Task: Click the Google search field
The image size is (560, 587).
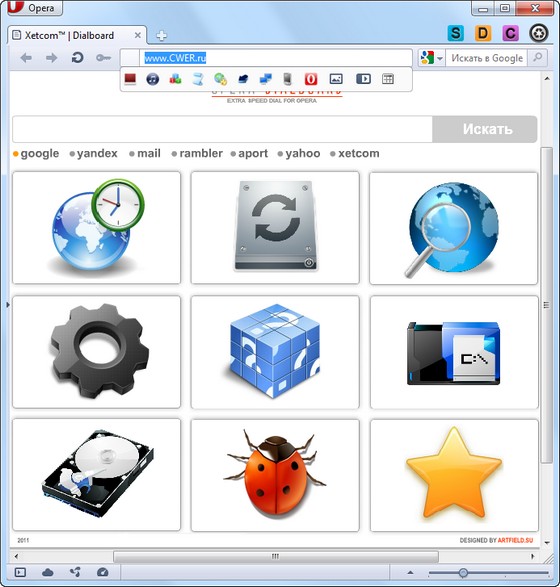Action: (x=487, y=58)
